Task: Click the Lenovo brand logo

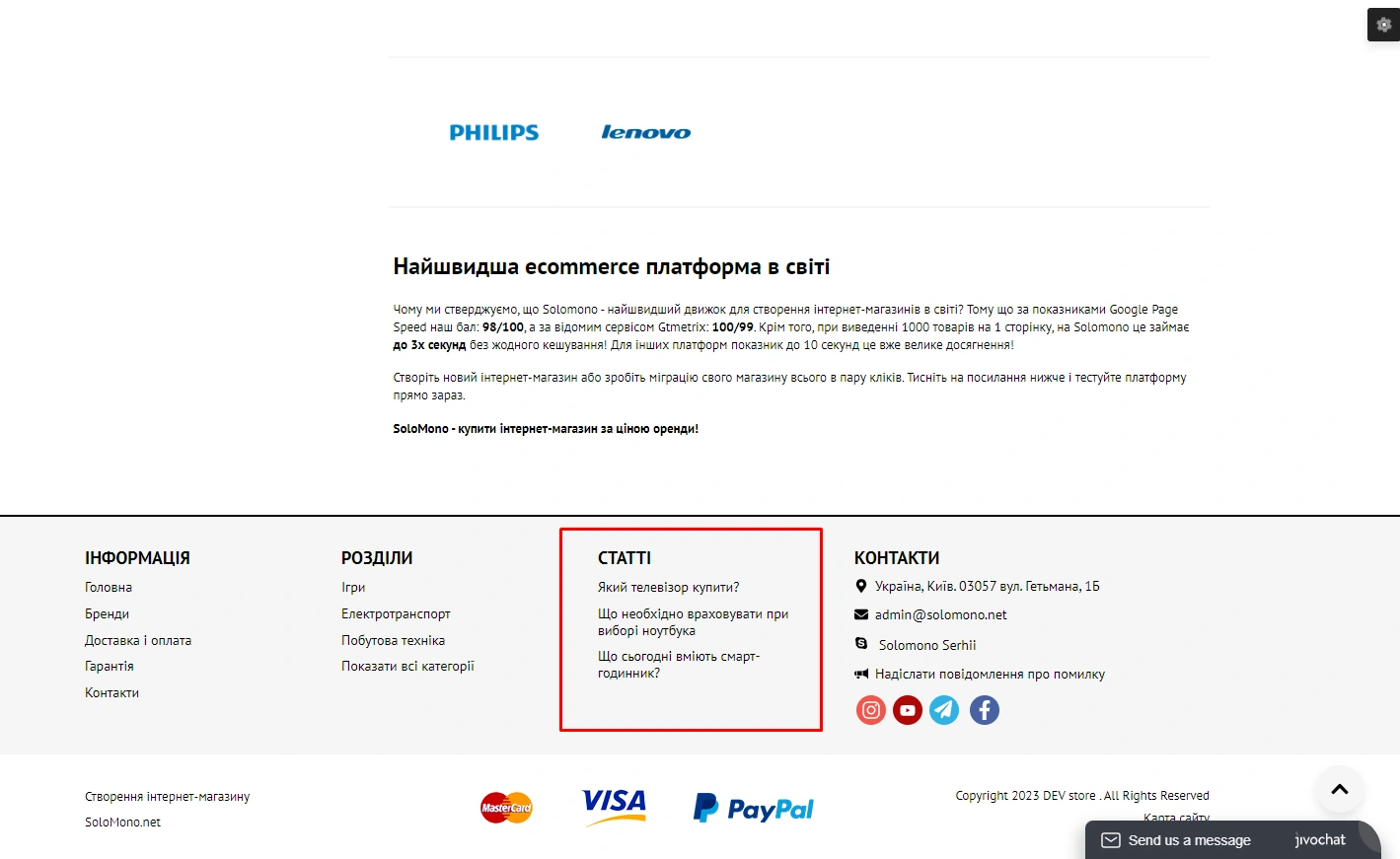Action: 646,132
